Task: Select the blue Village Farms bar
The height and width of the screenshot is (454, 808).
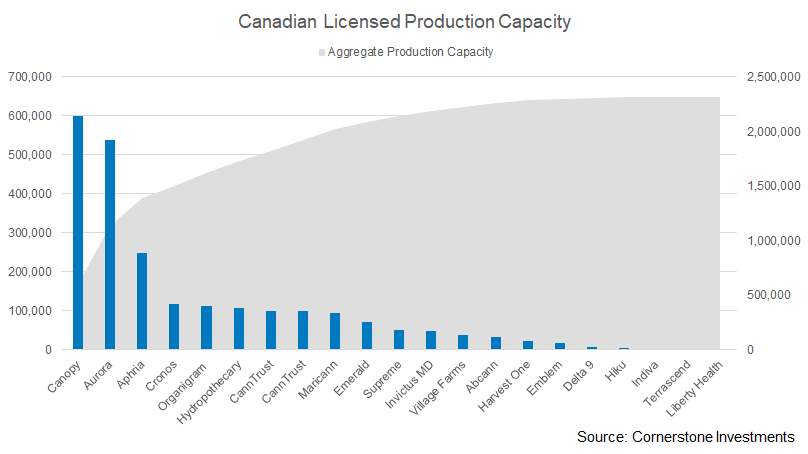Action: tap(463, 342)
